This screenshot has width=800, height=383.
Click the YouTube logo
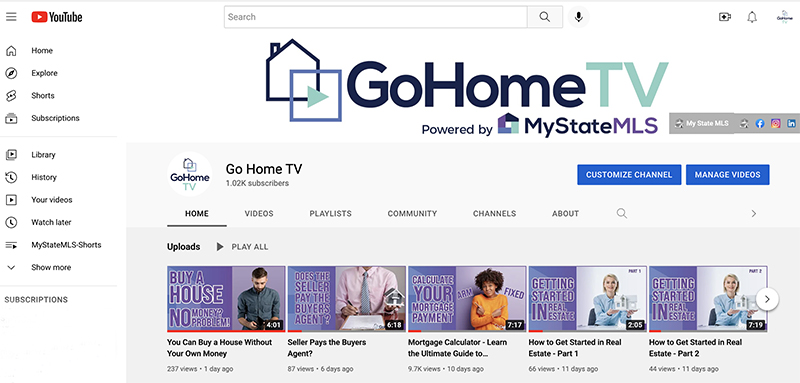point(57,17)
